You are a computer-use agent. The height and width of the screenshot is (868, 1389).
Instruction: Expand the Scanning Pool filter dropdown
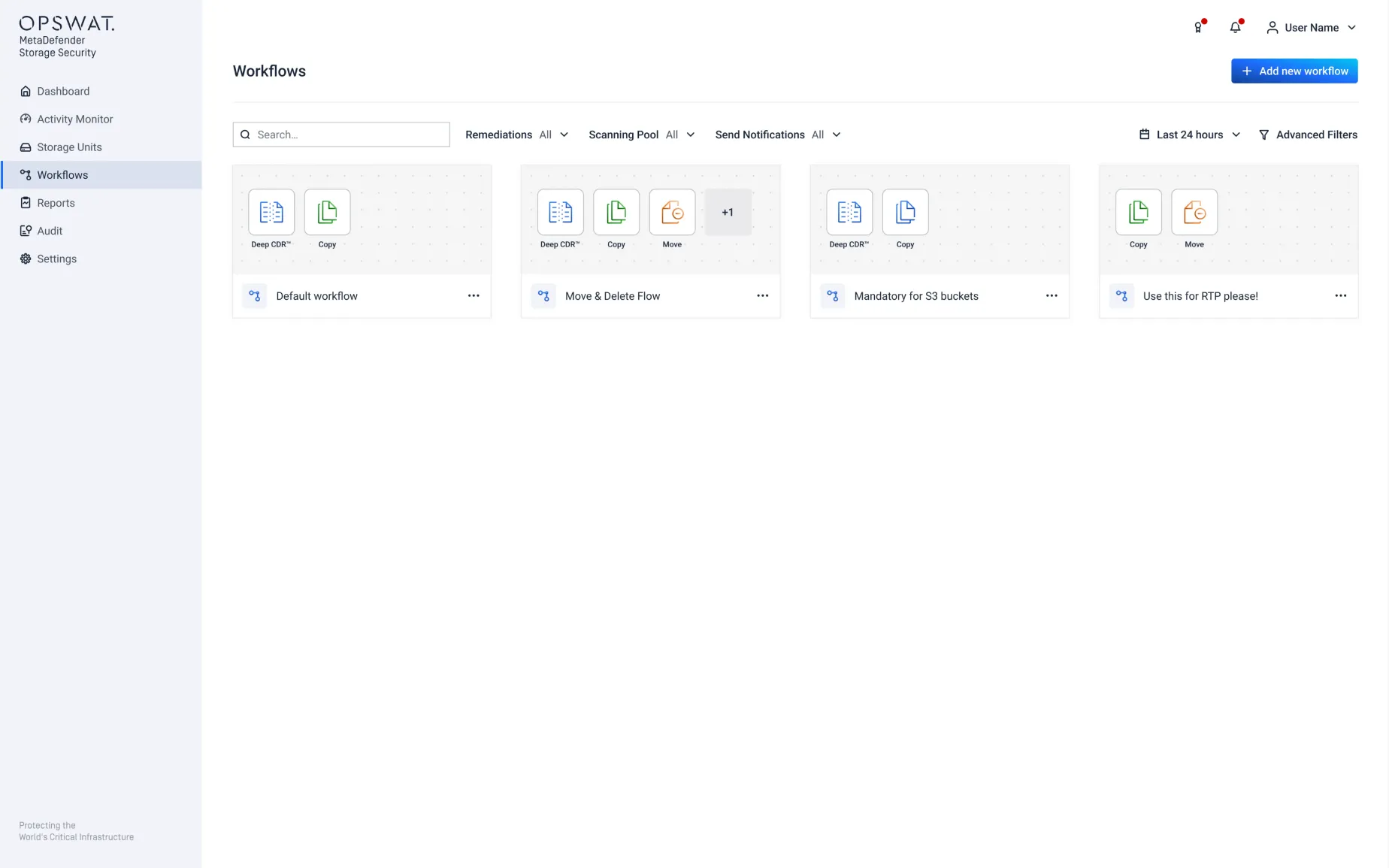tap(641, 135)
